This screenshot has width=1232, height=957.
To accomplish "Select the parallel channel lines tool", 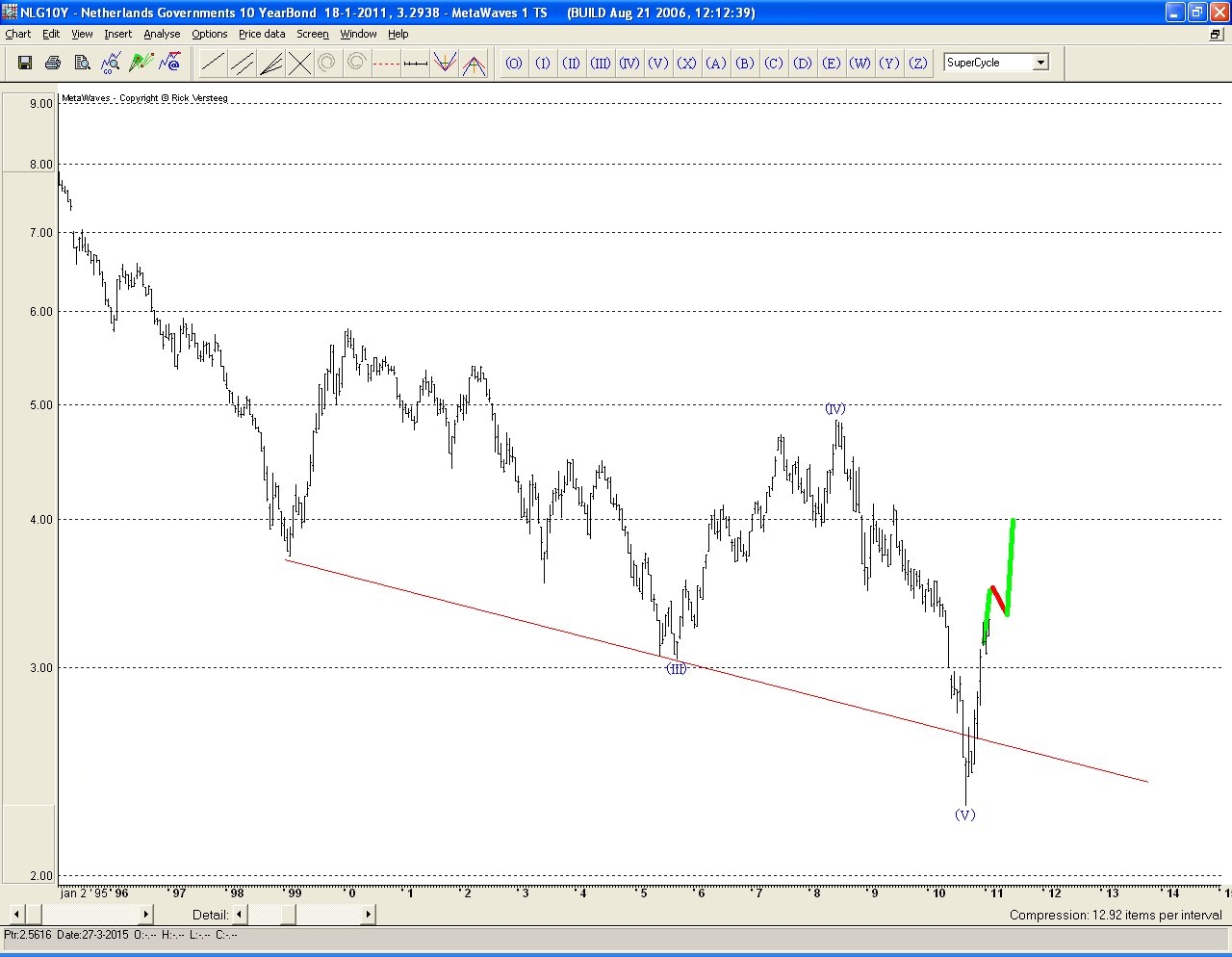I will click(x=242, y=64).
